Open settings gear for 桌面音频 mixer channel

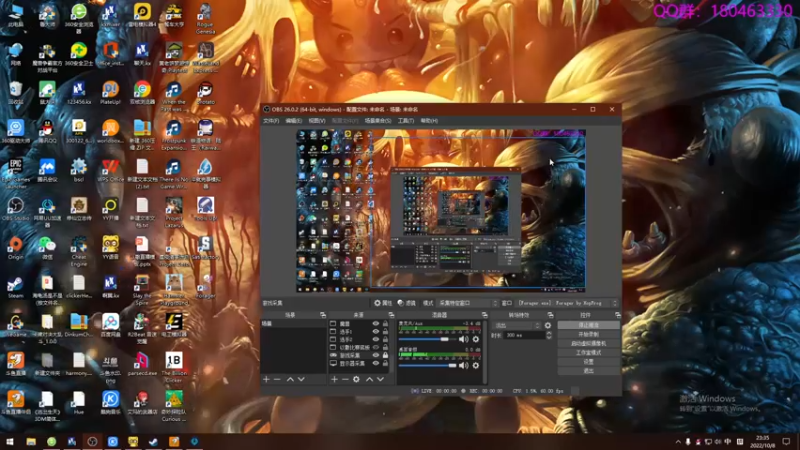coord(476,365)
